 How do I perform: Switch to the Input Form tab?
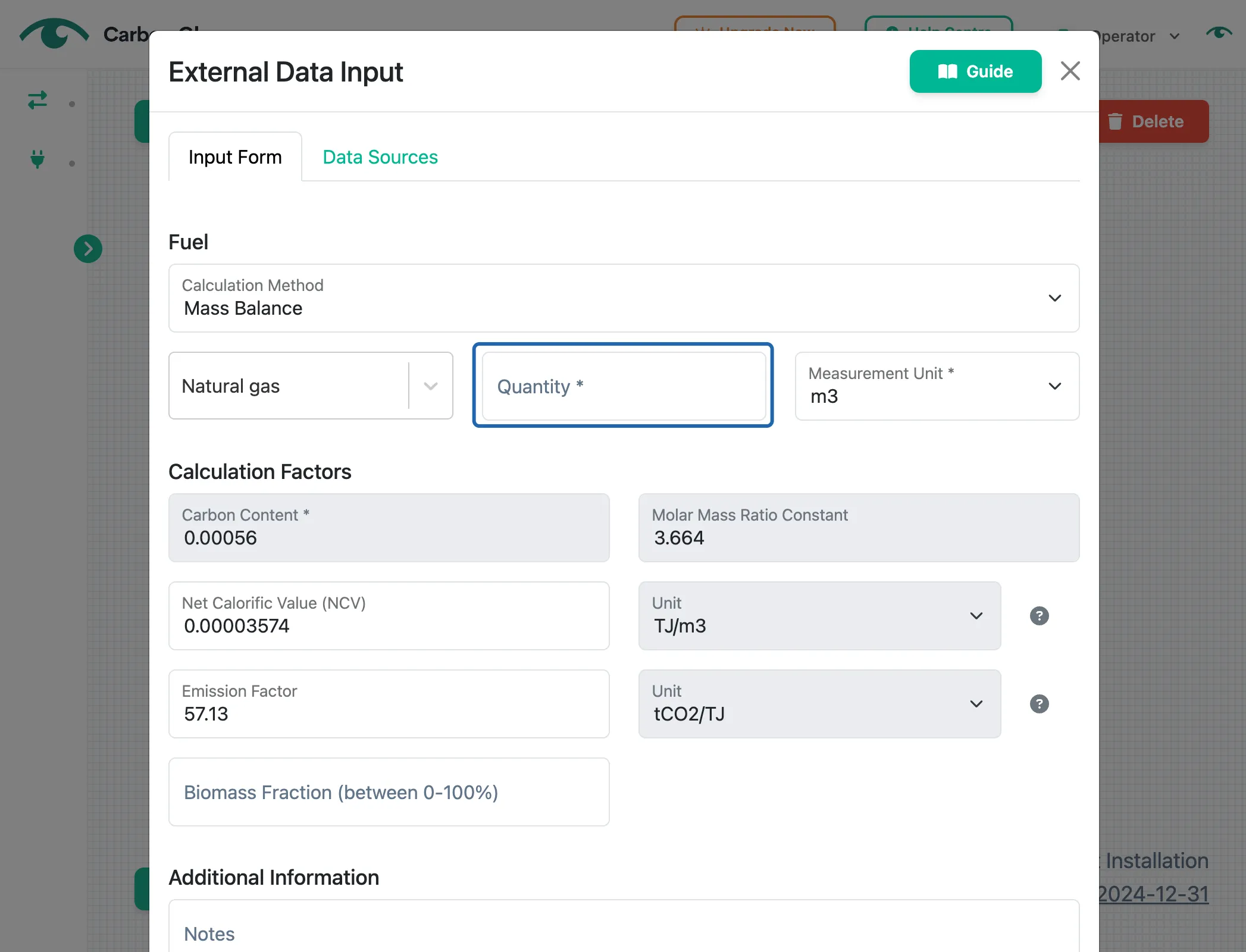(235, 157)
